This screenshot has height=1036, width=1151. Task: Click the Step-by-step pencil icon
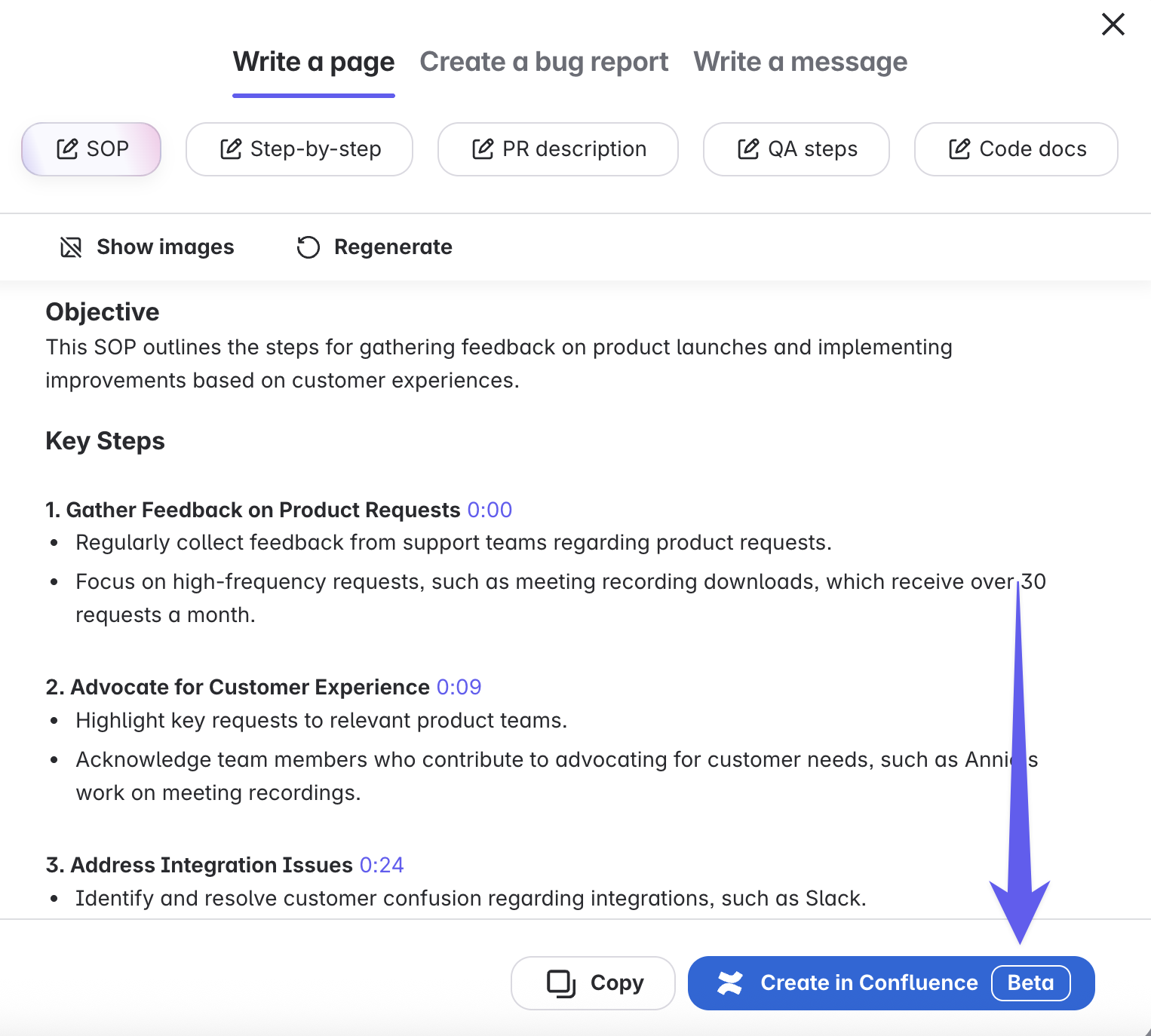tap(230, 149)
